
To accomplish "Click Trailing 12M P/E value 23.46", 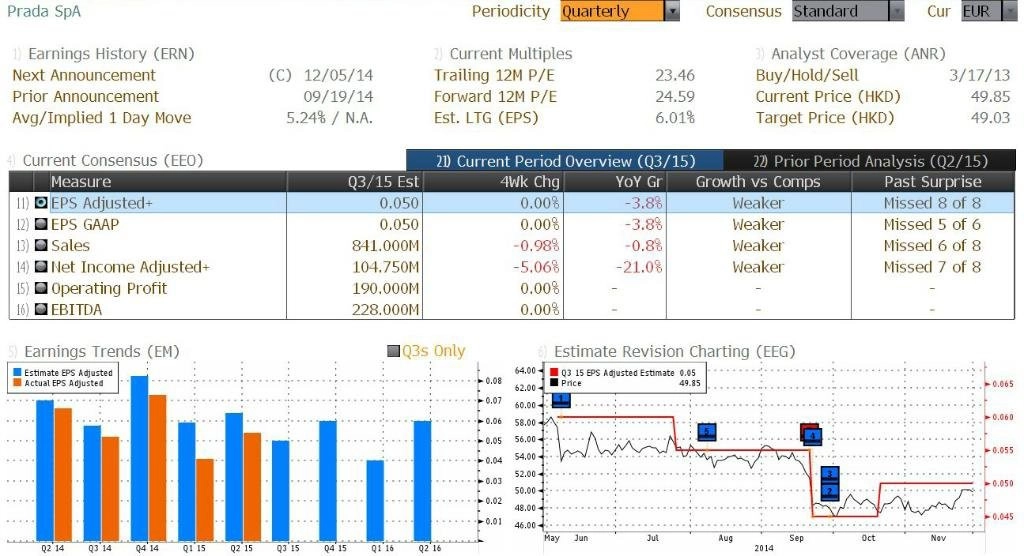I will (x=675, y=75).
